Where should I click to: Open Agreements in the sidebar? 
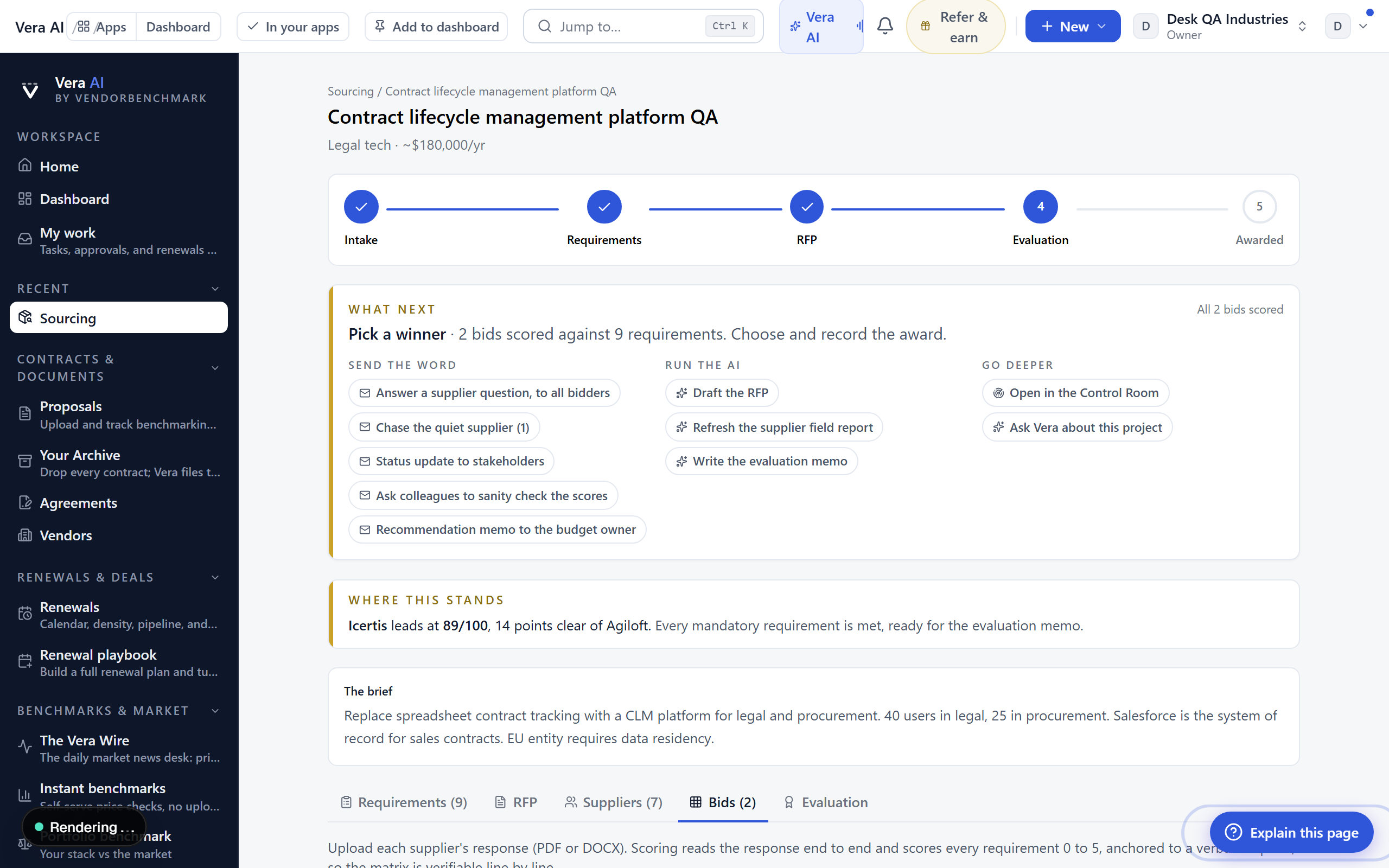(x=119, y=503)
